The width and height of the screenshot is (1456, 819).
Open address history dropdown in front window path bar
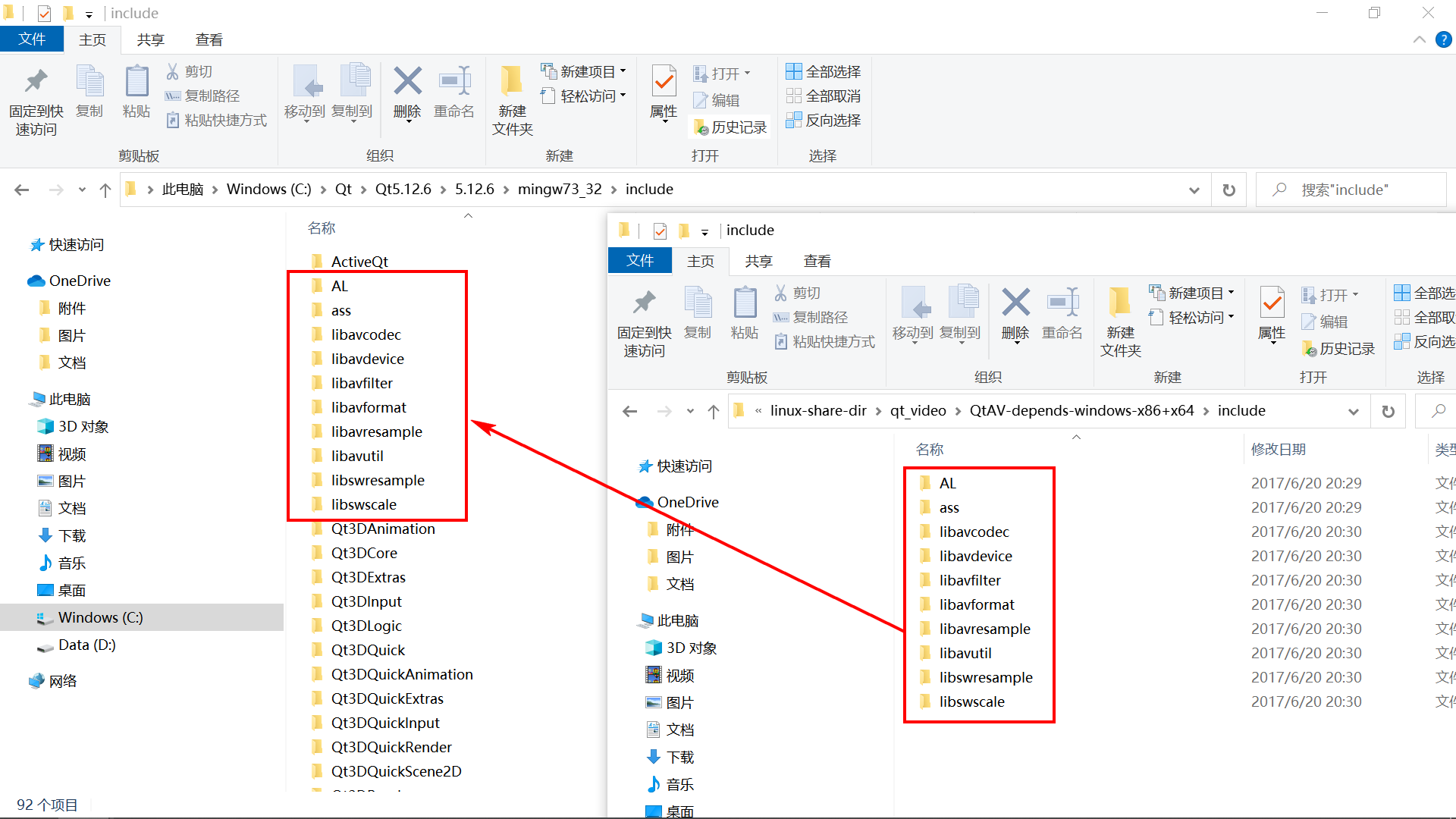pos(1353,411)
